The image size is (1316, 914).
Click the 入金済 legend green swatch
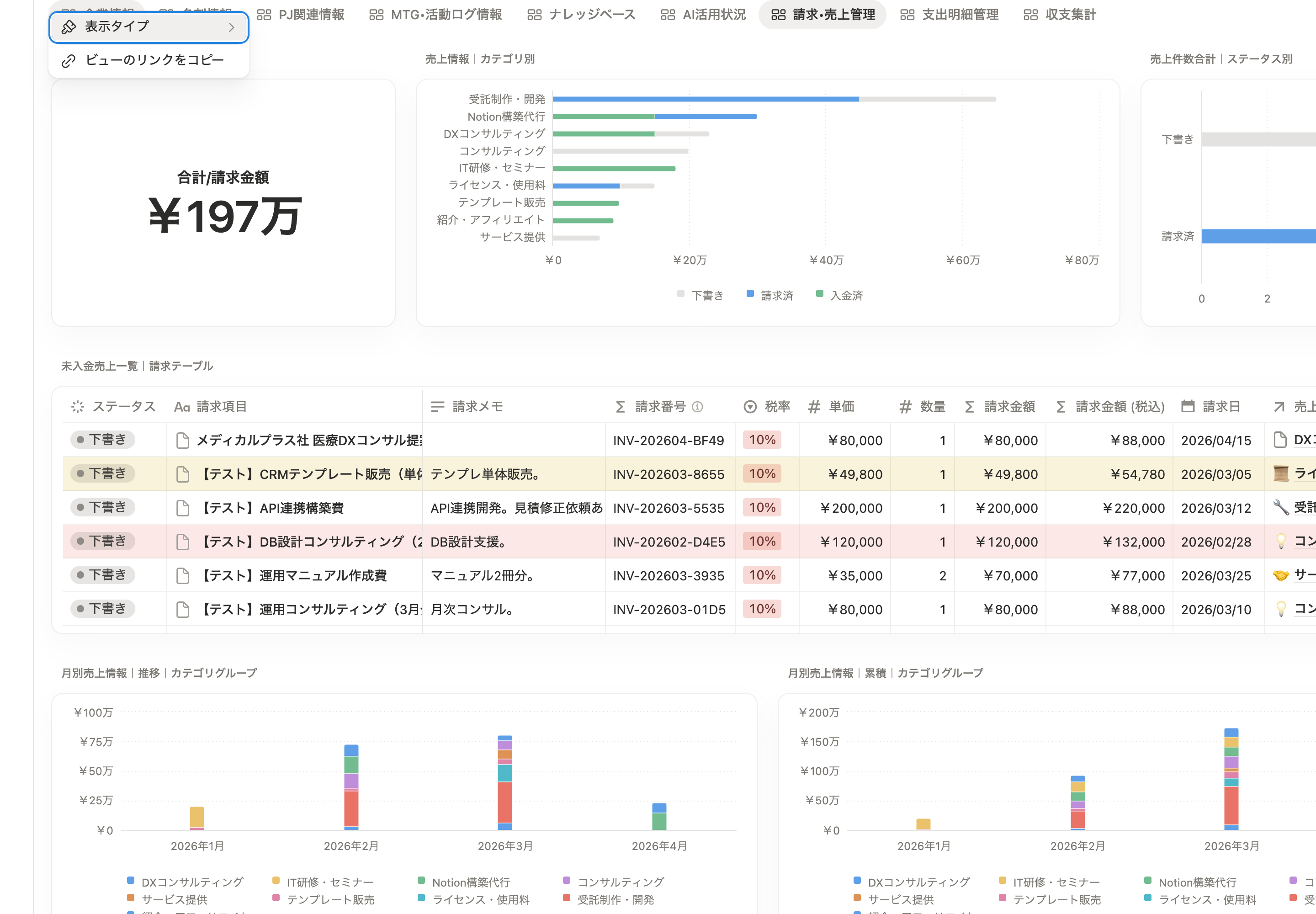click(819, 294)
